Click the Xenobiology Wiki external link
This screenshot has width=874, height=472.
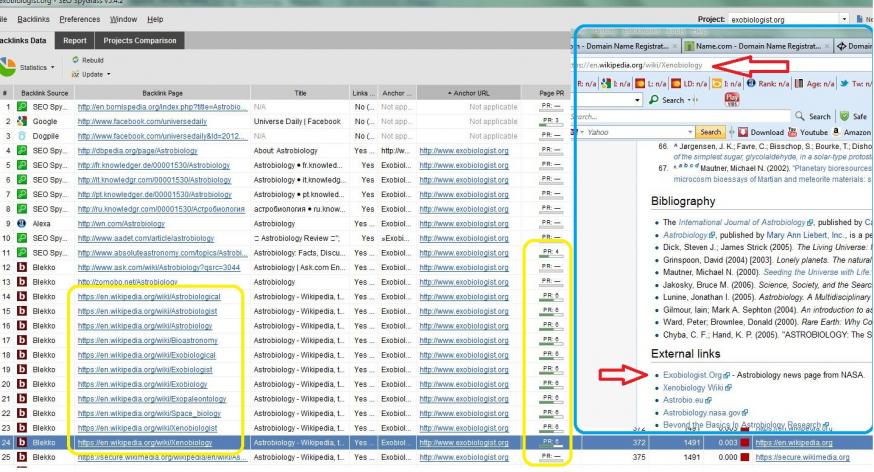coord(693,387)
